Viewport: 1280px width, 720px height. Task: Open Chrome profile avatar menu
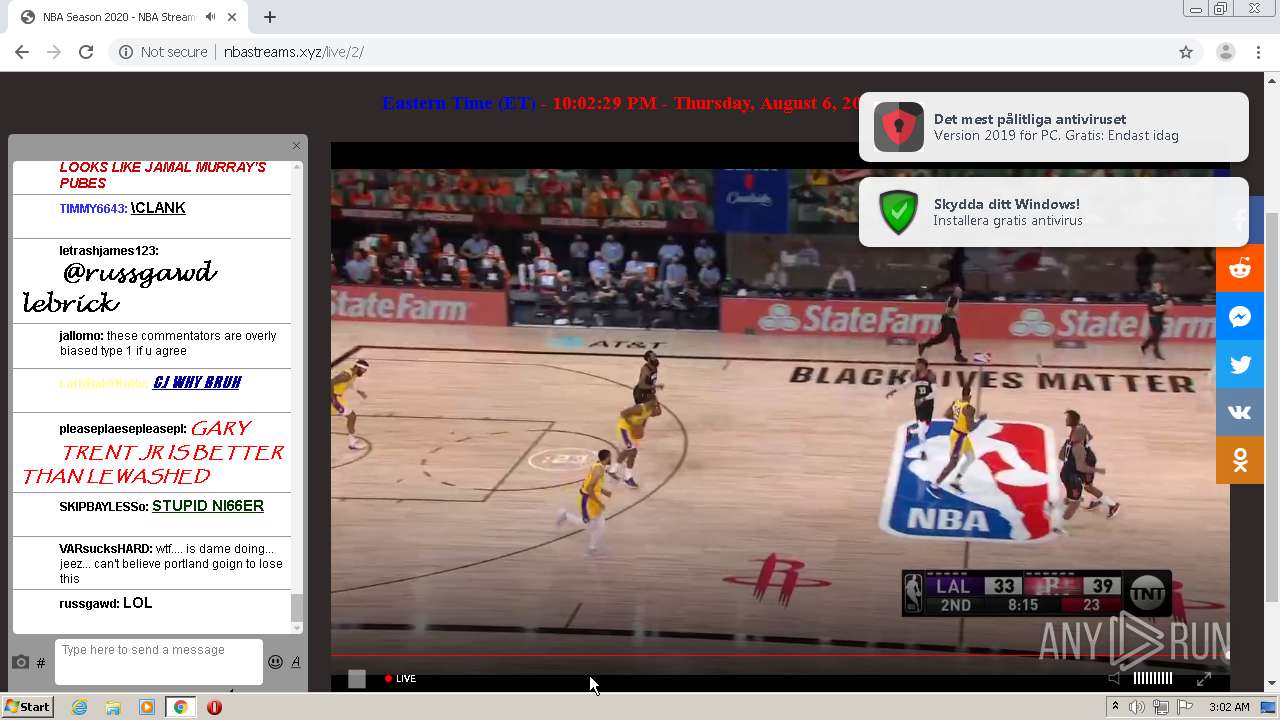click(1226, 52)
